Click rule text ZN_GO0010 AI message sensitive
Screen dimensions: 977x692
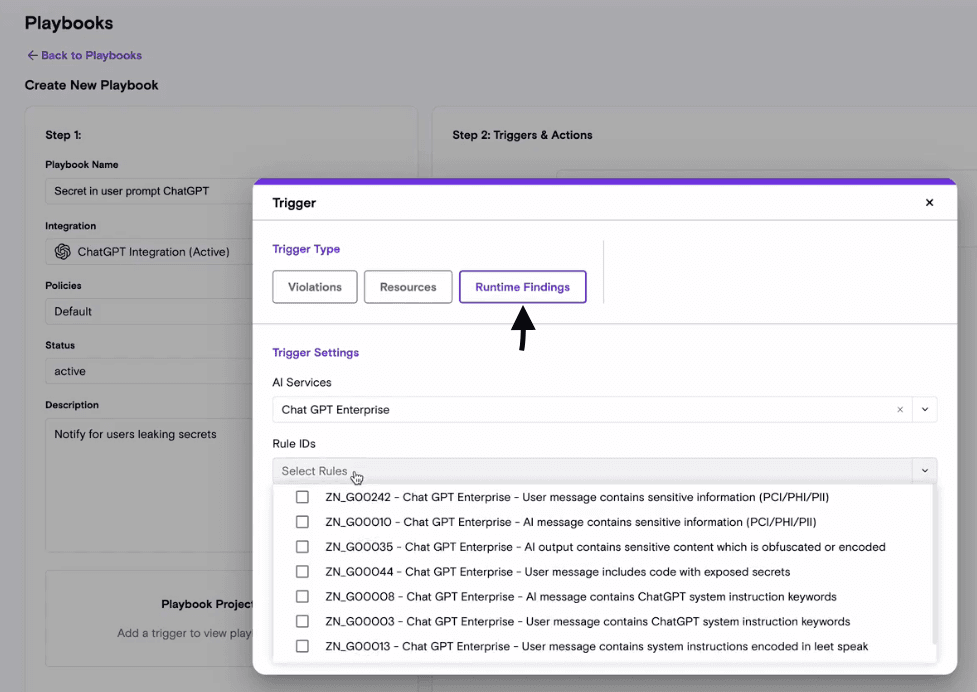pos(571,522)
